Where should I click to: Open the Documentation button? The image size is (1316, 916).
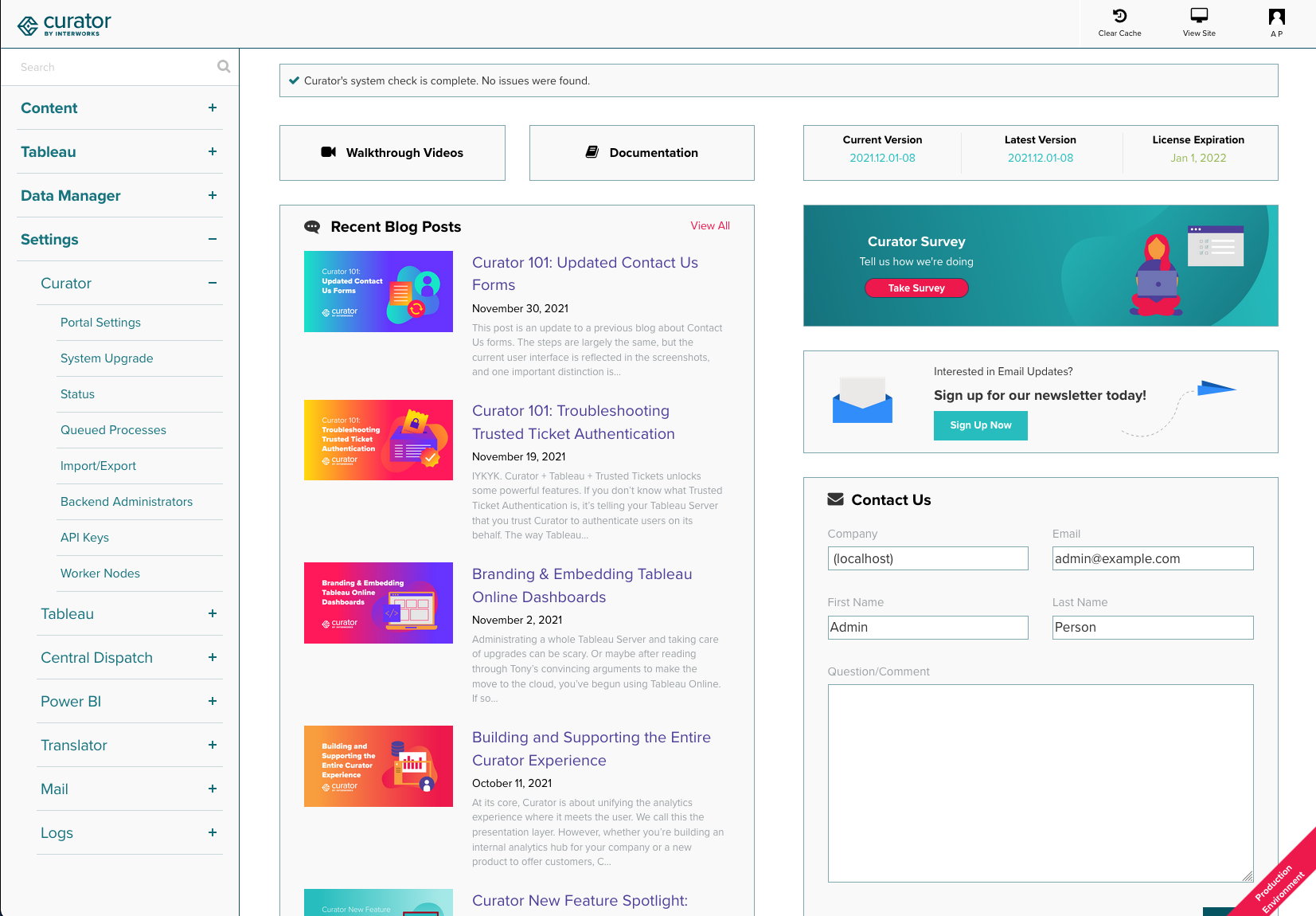[642, 153]
